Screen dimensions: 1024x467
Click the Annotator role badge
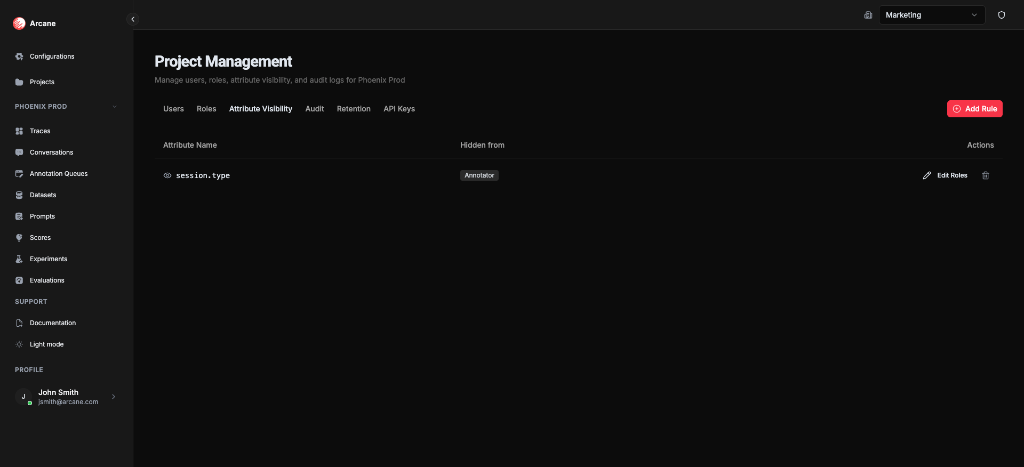pyautogui.click(x=479, y=176)
